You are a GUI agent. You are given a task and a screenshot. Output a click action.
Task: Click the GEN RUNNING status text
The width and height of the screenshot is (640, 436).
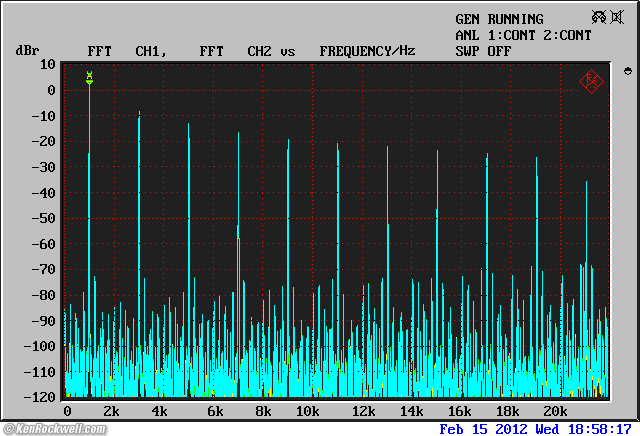pos(499,19)
